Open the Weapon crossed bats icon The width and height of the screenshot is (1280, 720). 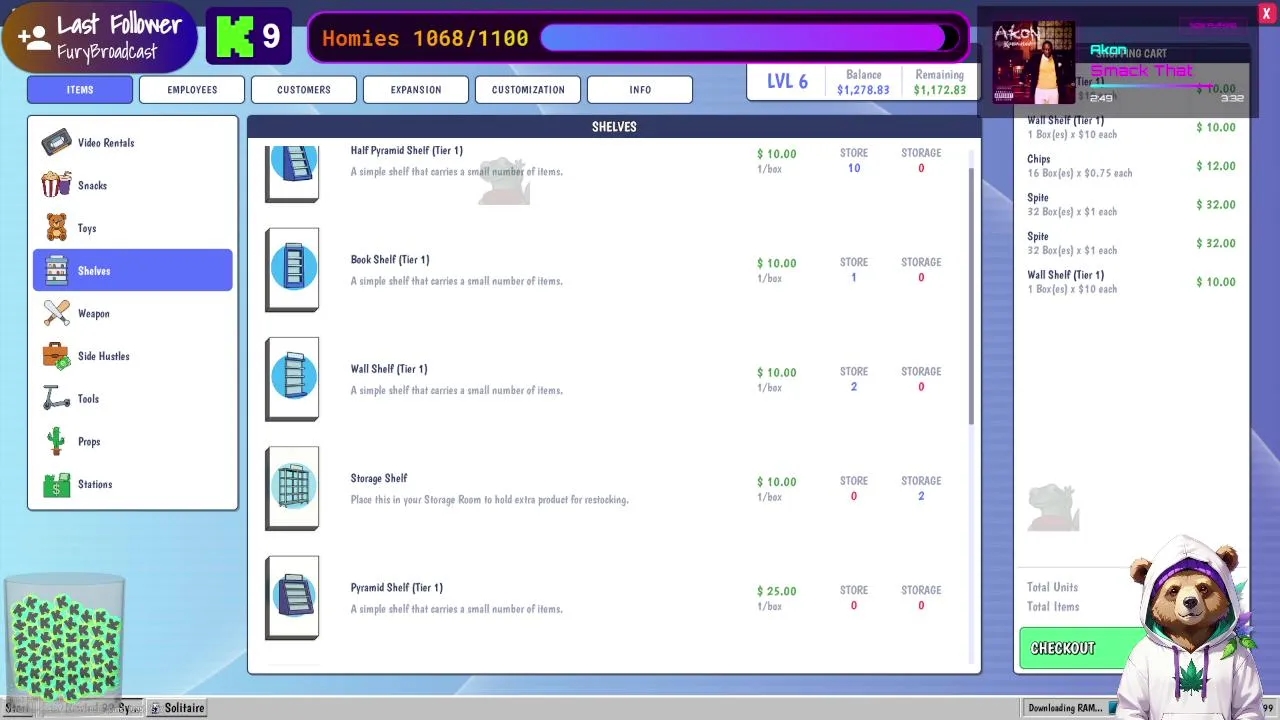(56, 313)
